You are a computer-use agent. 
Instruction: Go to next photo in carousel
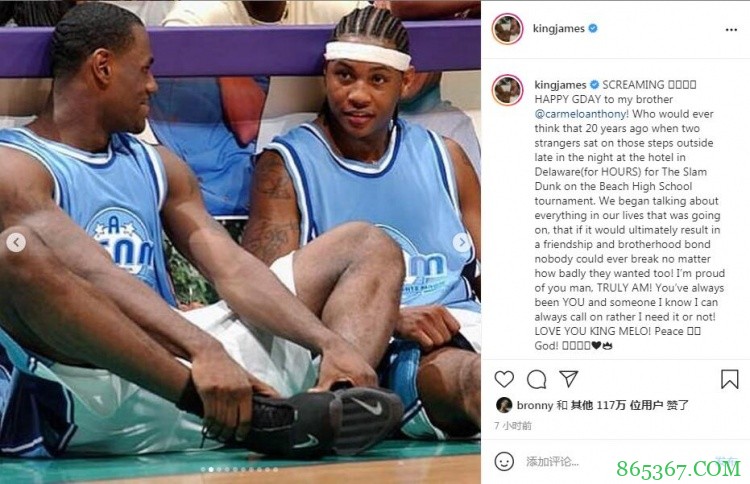462,242
